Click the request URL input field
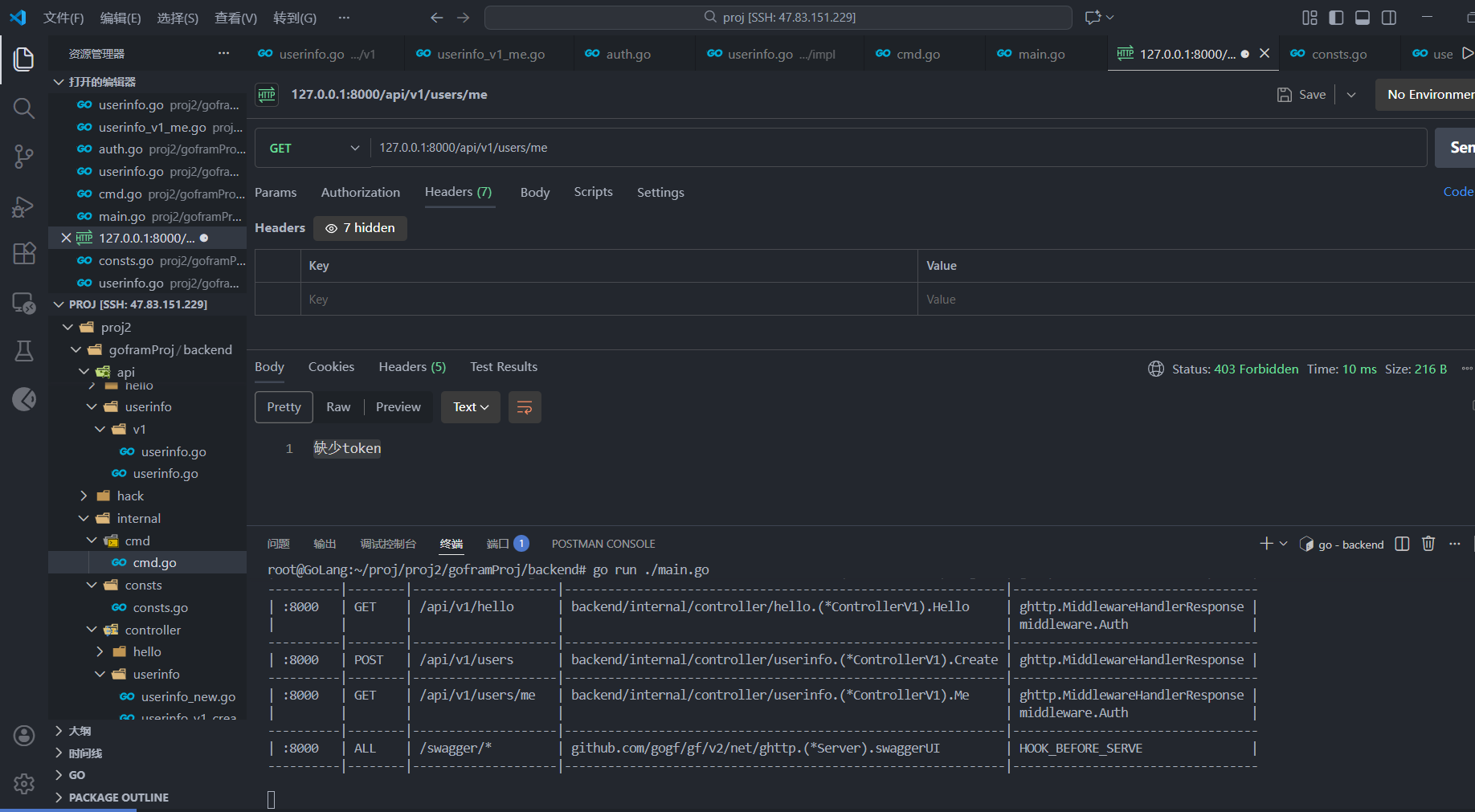Screen dimensions: 1475x812 point(898,148)
